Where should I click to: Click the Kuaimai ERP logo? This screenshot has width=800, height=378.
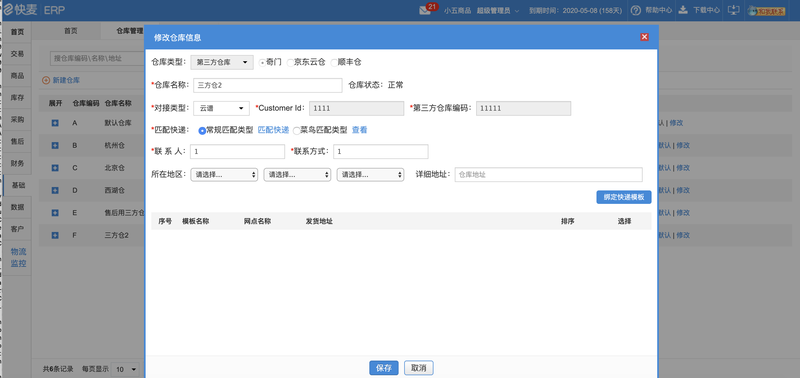[34, 10]
